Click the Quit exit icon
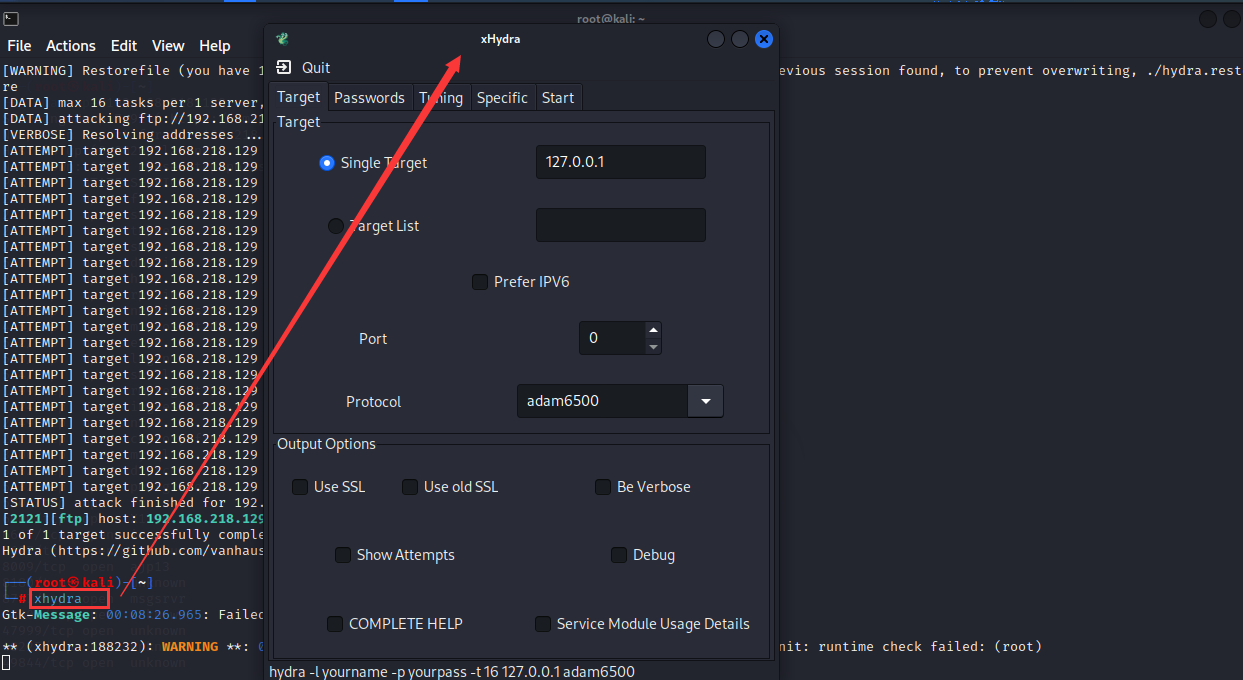Viewport: 1243px width, 680px height. tap(284, 67)
